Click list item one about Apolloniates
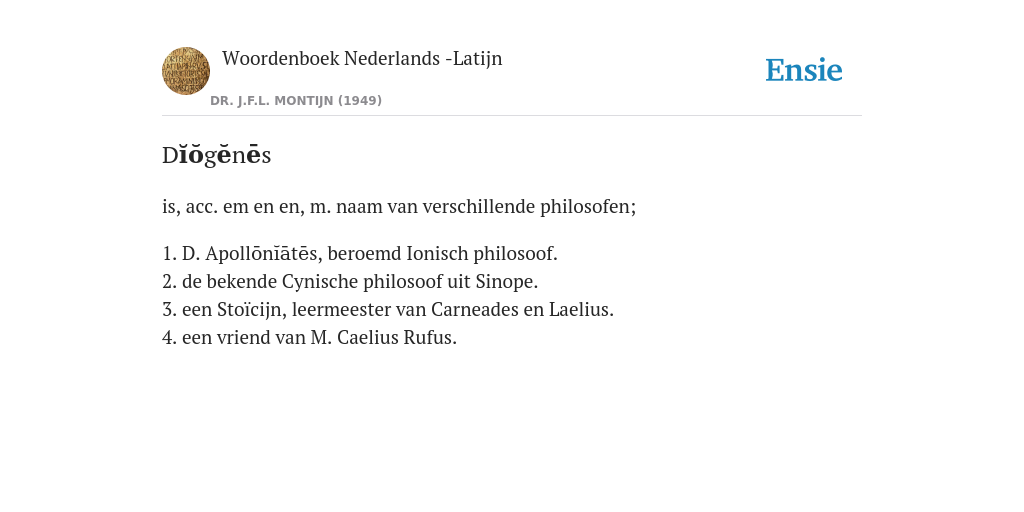This screenshot has height=512, width=1024. click(x=360, y=253)
